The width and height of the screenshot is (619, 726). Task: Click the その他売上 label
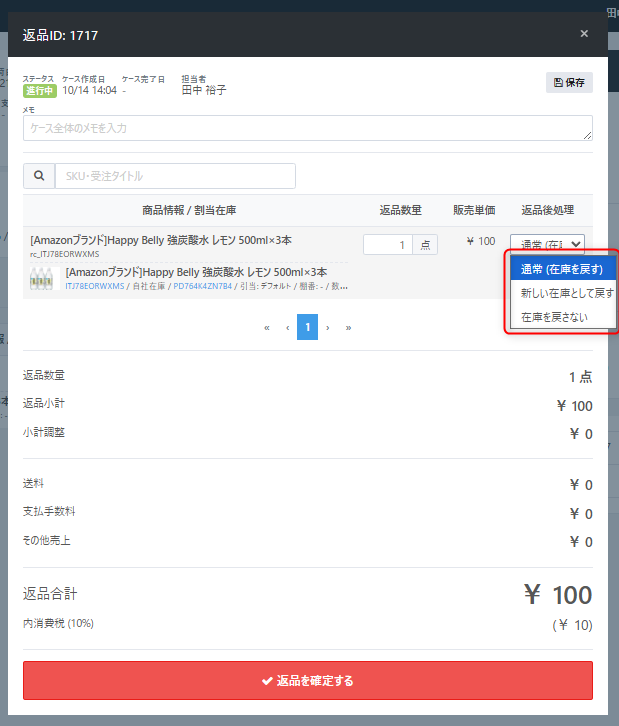pos(47,540)
